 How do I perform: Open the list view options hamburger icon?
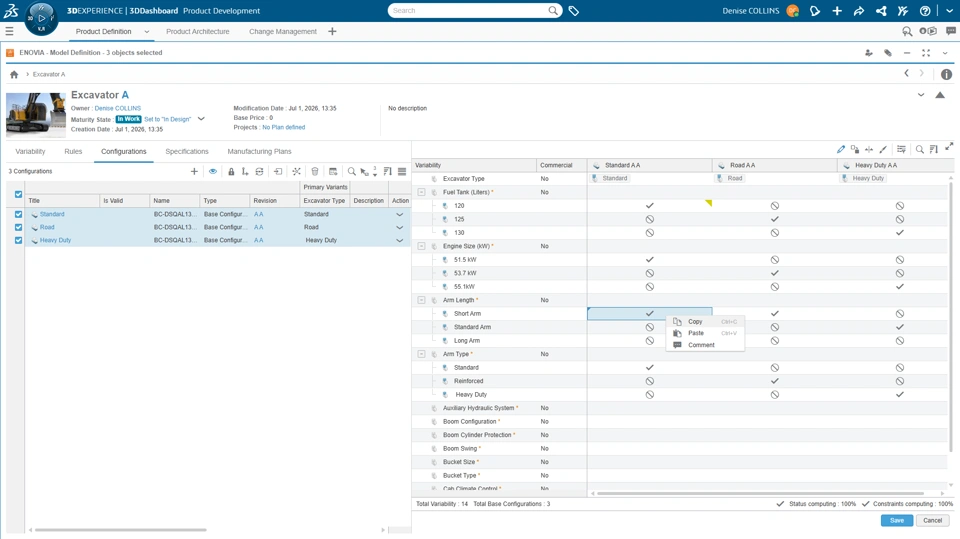coord(402,172)
